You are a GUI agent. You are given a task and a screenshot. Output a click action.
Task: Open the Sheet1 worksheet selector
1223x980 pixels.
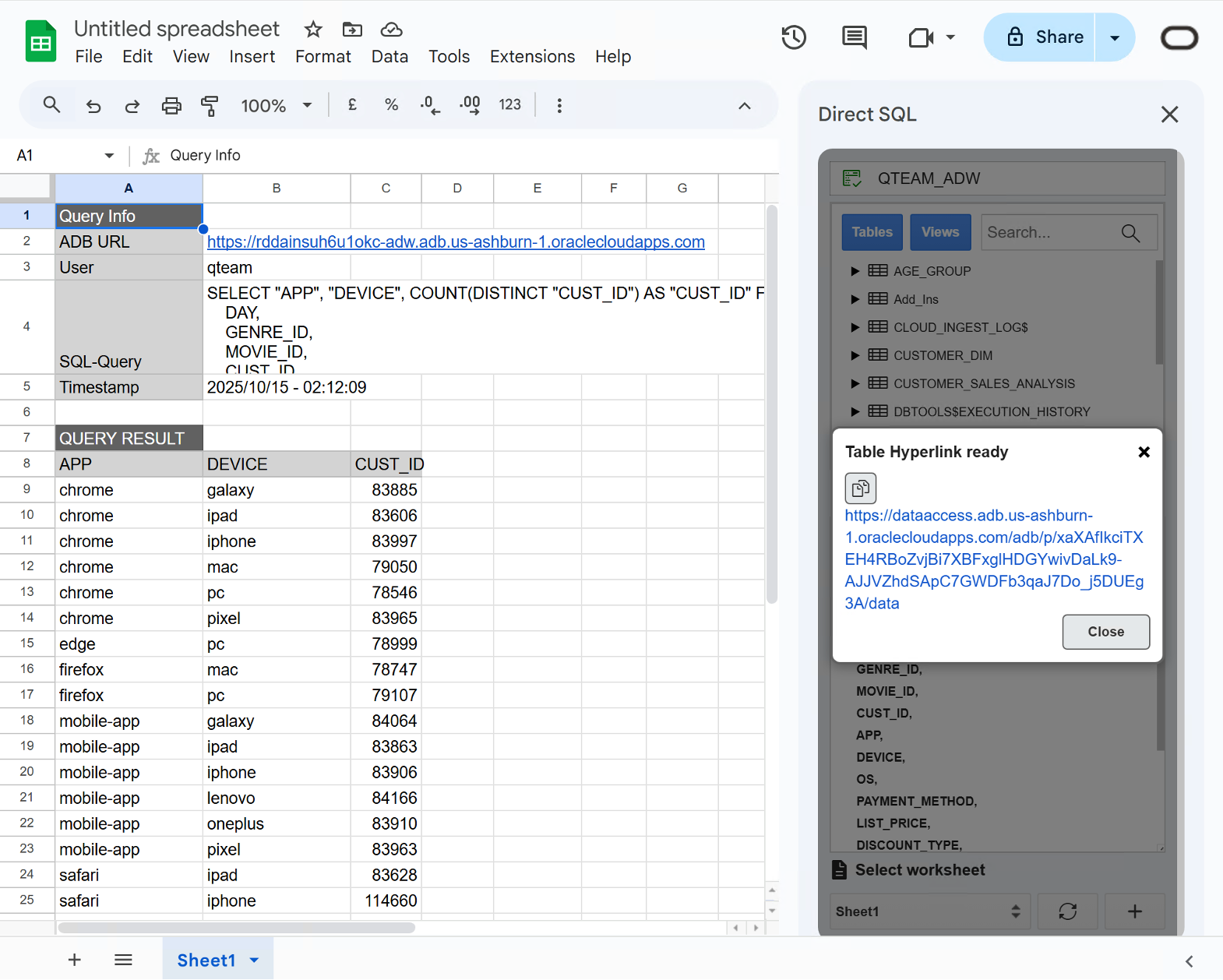[x=929, y=911]
